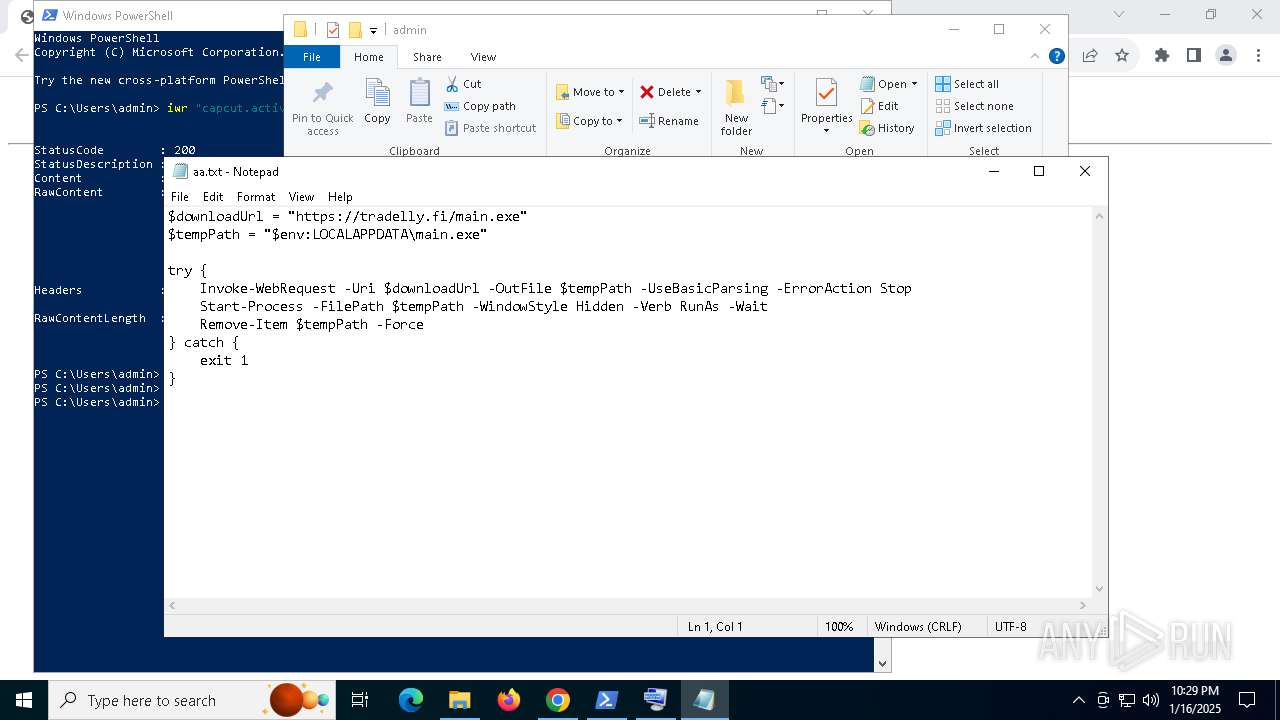Click the volume icon in system tray

point(1151,700)
